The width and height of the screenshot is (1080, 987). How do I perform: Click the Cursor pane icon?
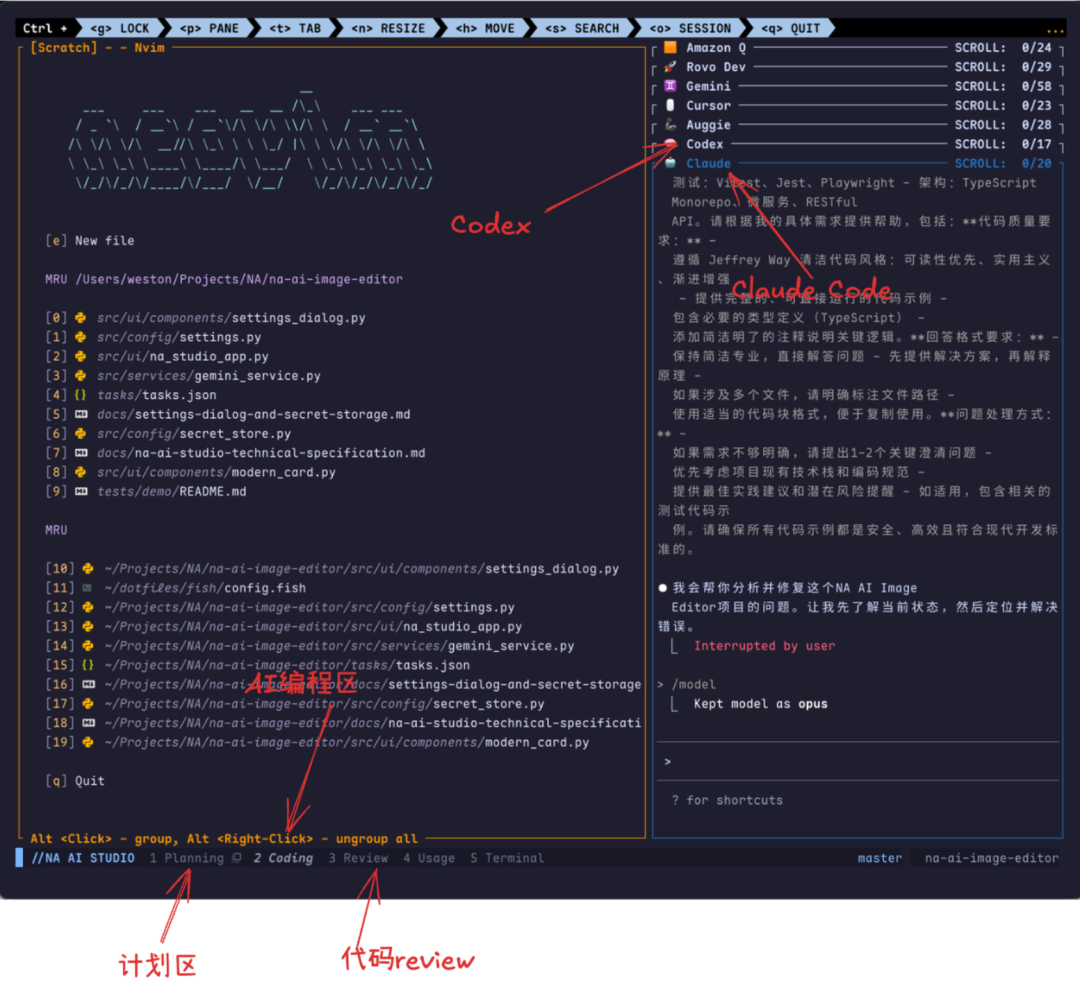click(670, 105)
